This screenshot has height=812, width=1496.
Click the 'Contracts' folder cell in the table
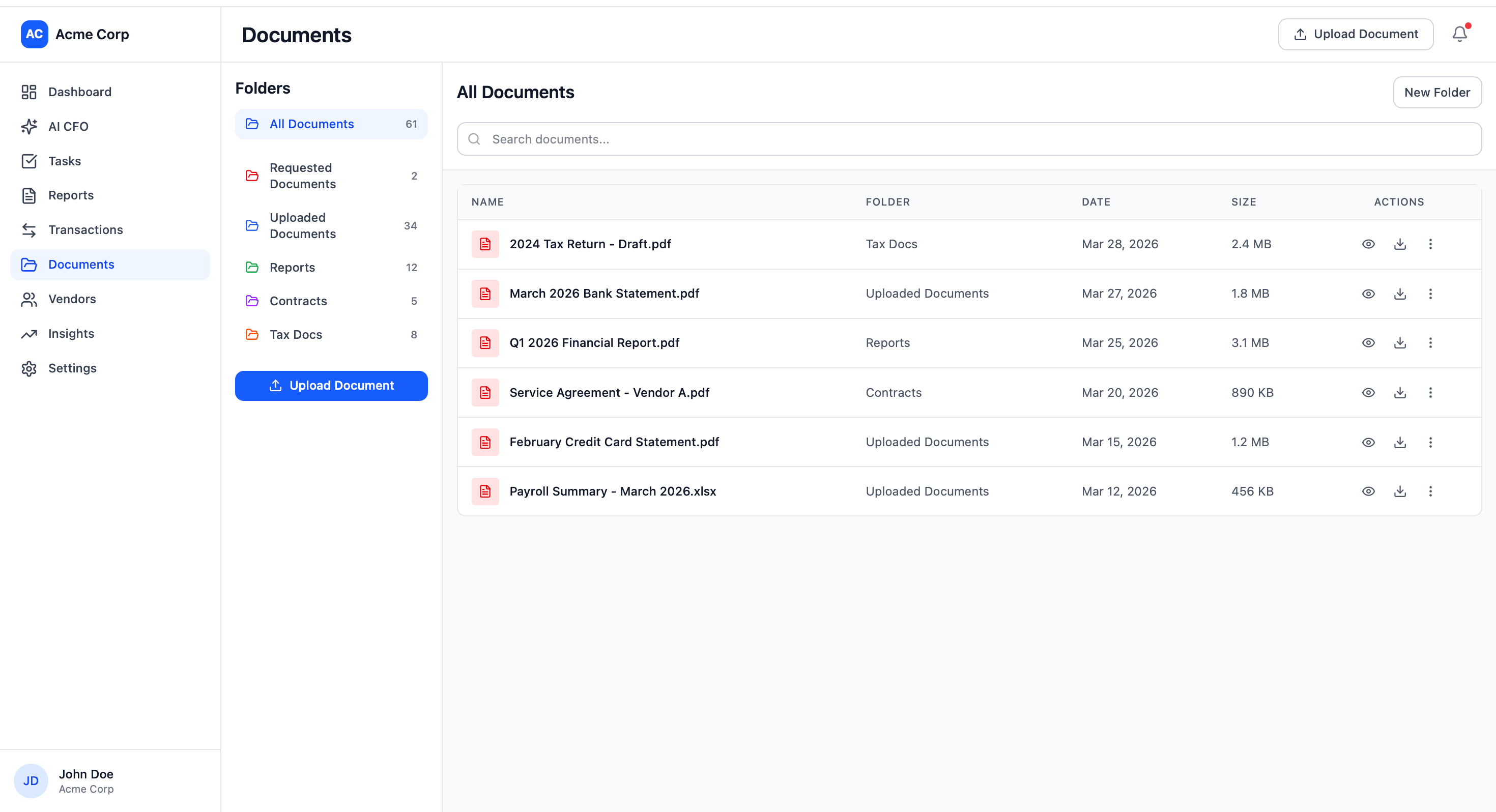[893, 393]
